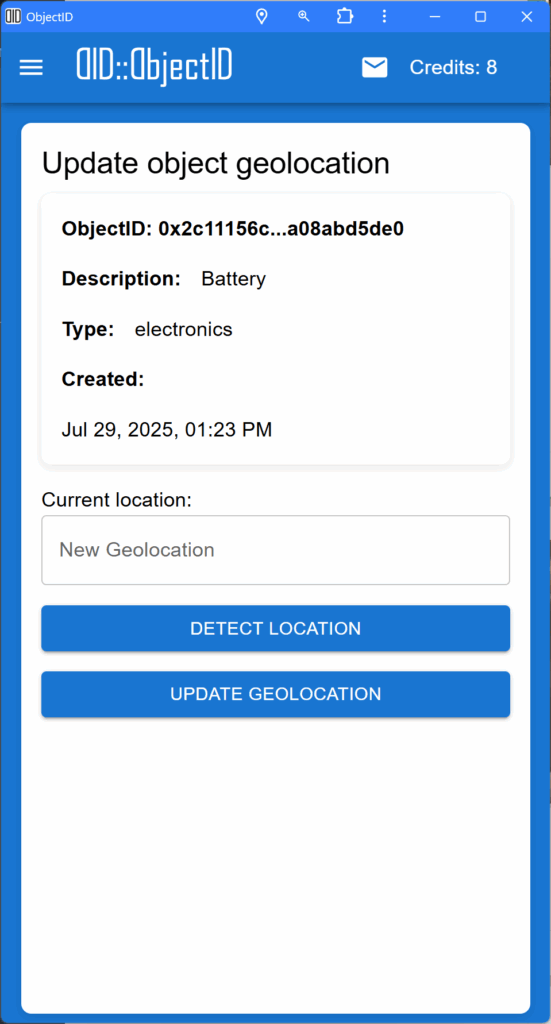551x1024 pixels.
Task: Click the OID::ObjectID logo
Action: 154,67
